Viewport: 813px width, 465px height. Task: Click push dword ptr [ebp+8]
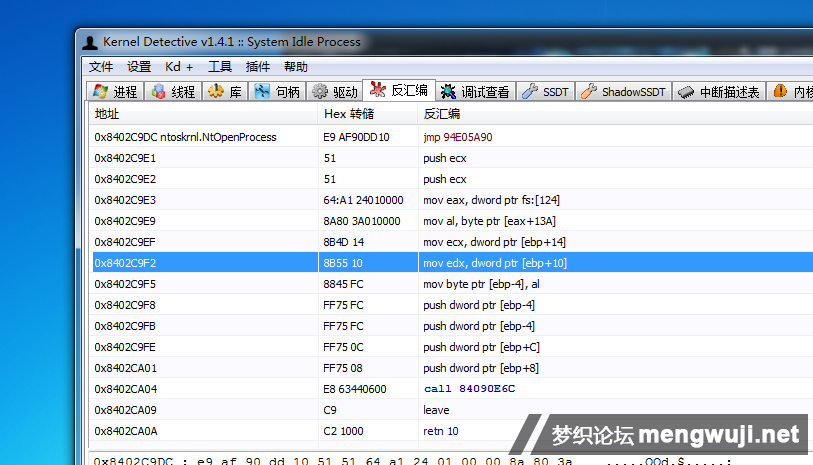tap(481, 368)
